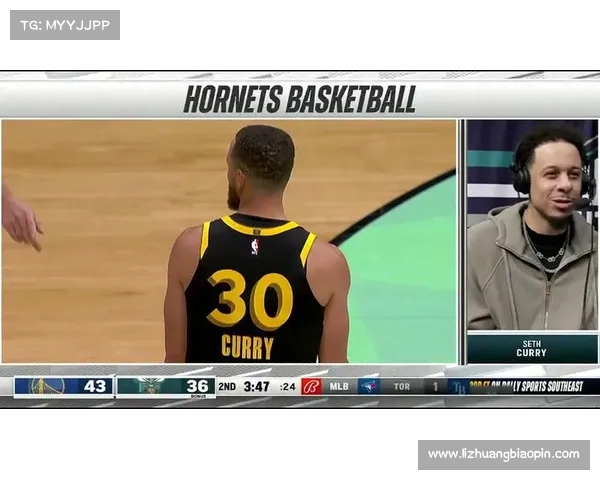
Task: Click the Blue Jays logo in ticker
Action: 369,387
